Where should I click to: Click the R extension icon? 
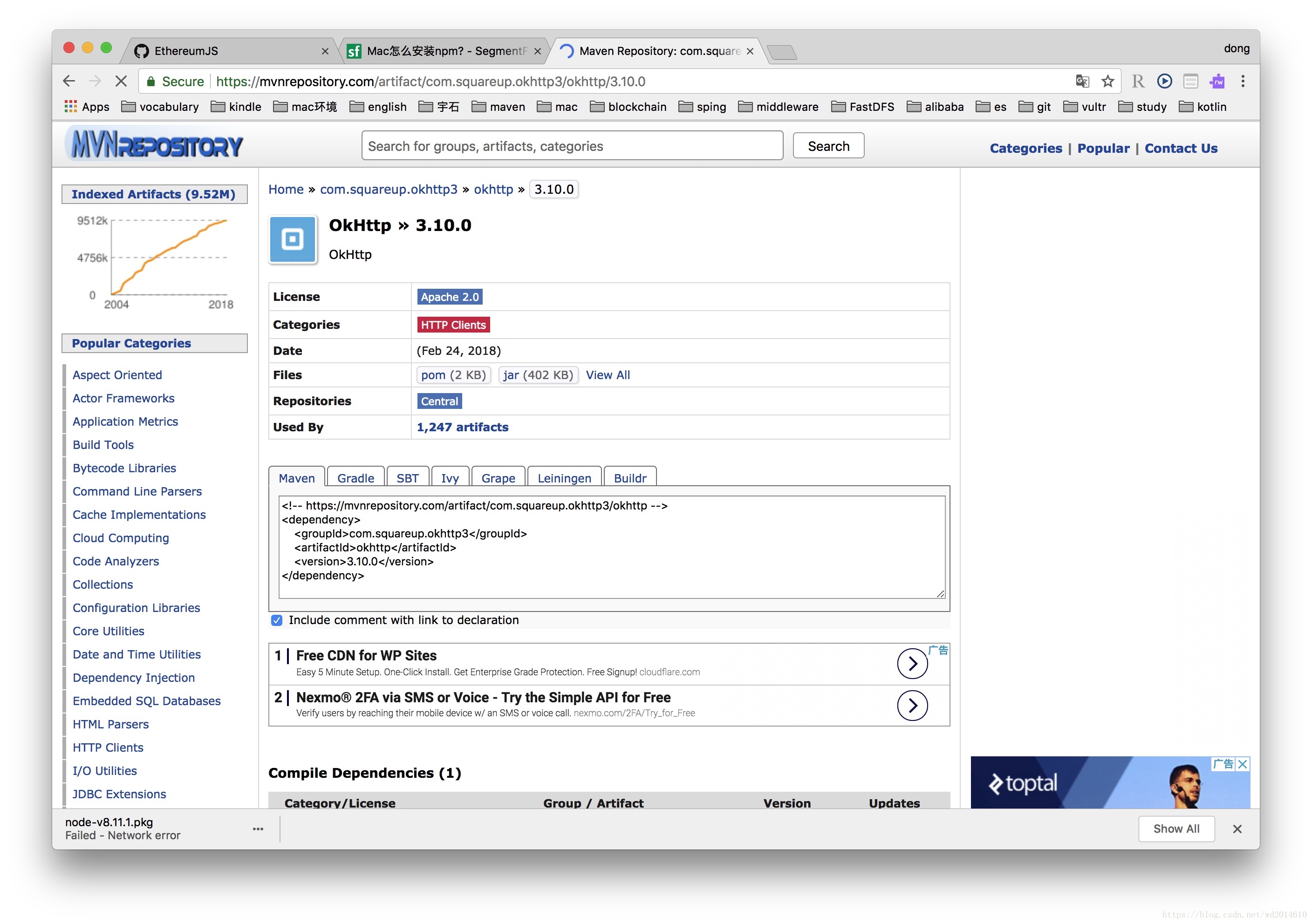(1138, 81)
